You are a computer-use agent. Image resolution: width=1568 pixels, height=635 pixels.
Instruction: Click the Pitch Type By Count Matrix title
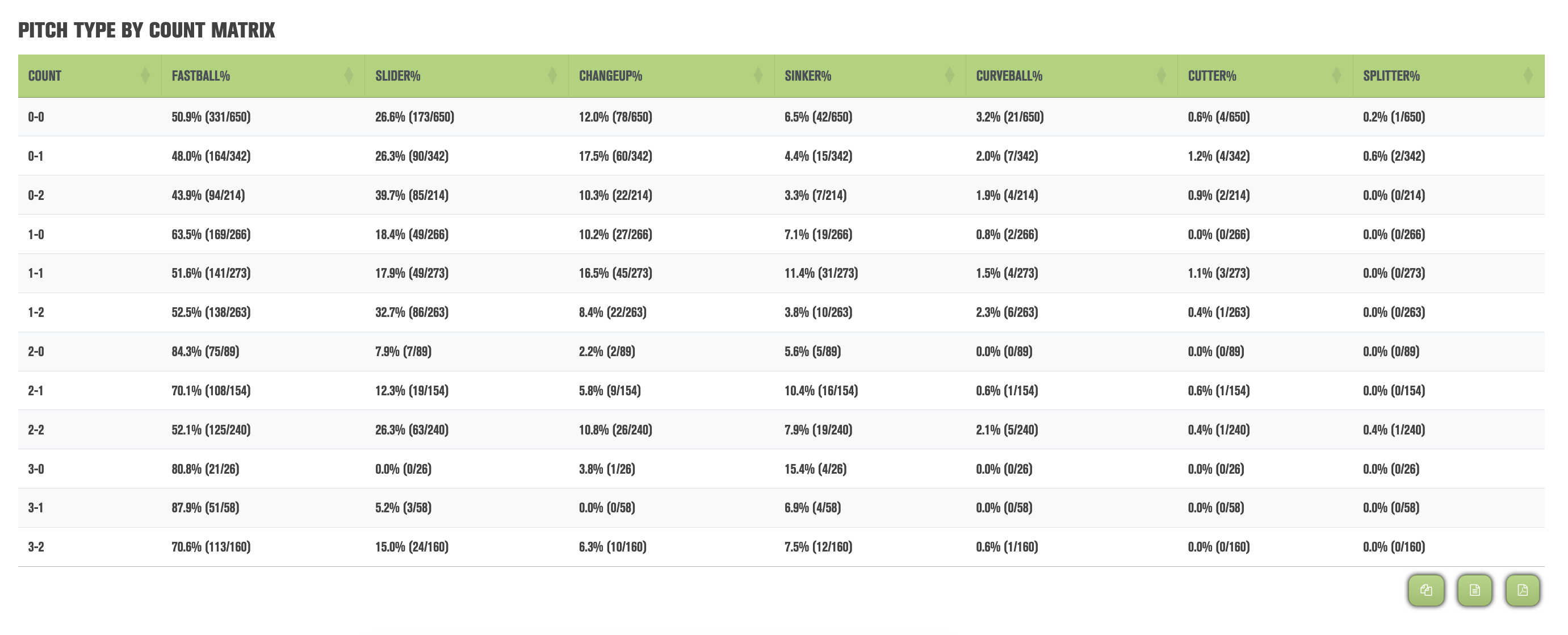coord(146,30)
